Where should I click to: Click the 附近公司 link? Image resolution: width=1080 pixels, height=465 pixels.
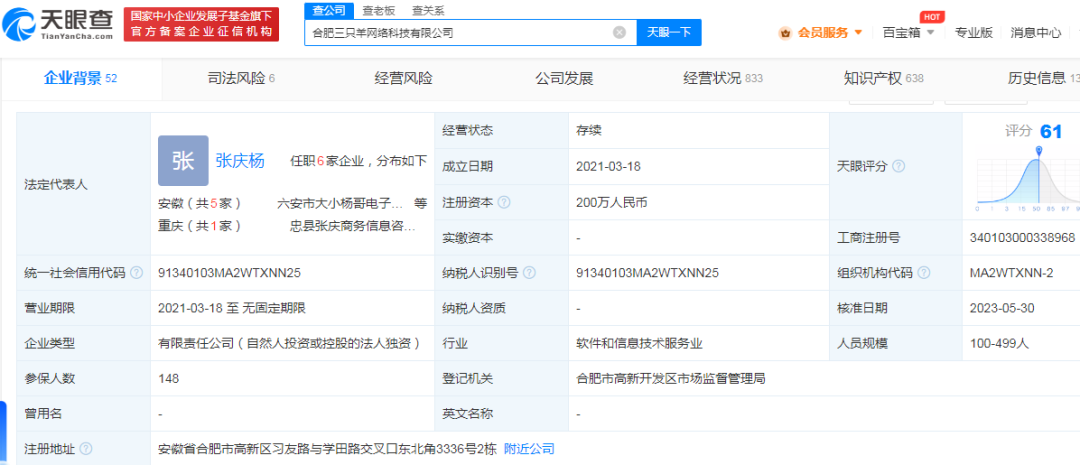pyautogui.click(x=529, y=449)
